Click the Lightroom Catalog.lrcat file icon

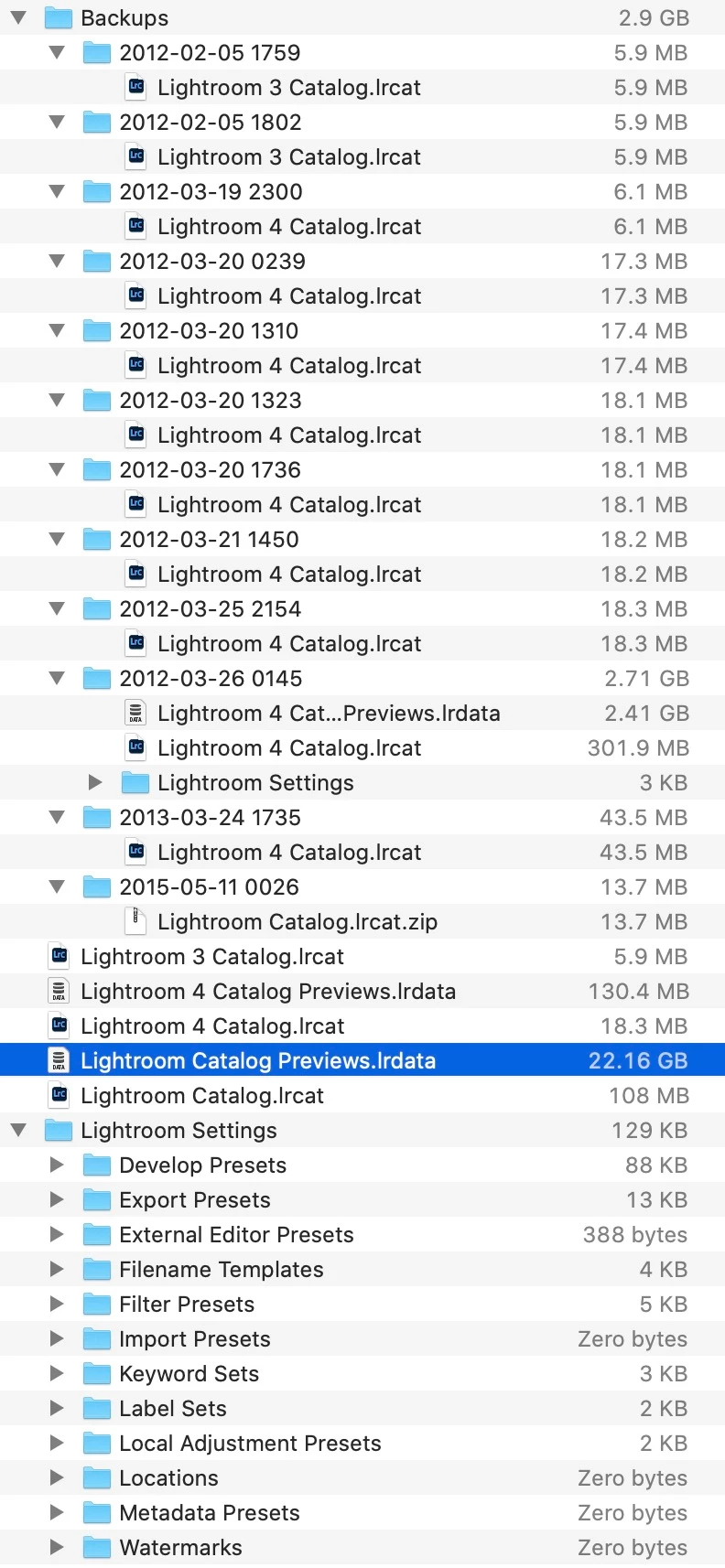[60, 1095]
